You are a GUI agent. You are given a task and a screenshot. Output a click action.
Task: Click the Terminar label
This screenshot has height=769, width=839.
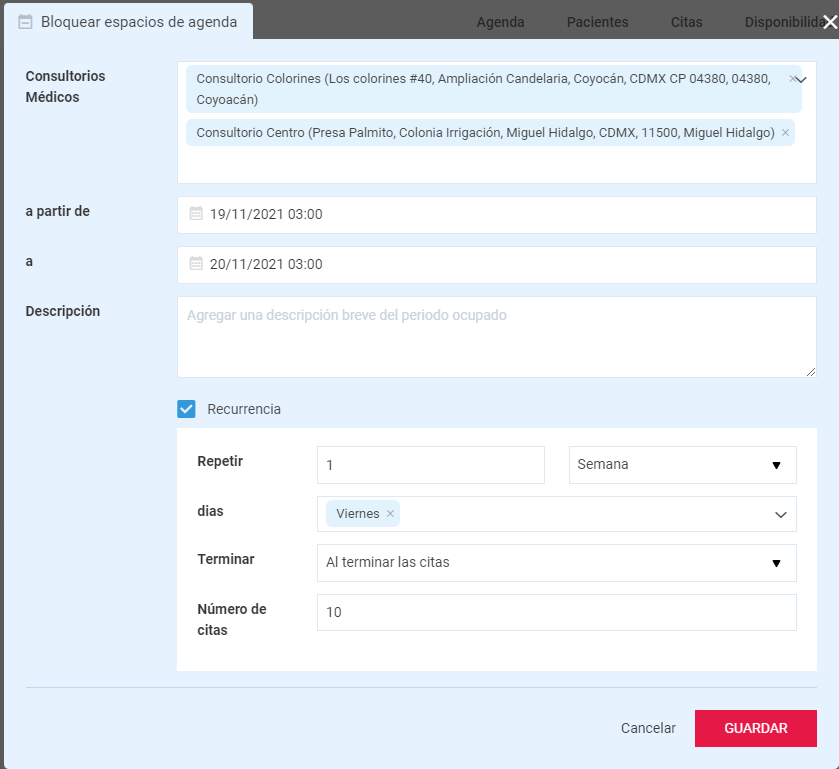tap(226, 559)
